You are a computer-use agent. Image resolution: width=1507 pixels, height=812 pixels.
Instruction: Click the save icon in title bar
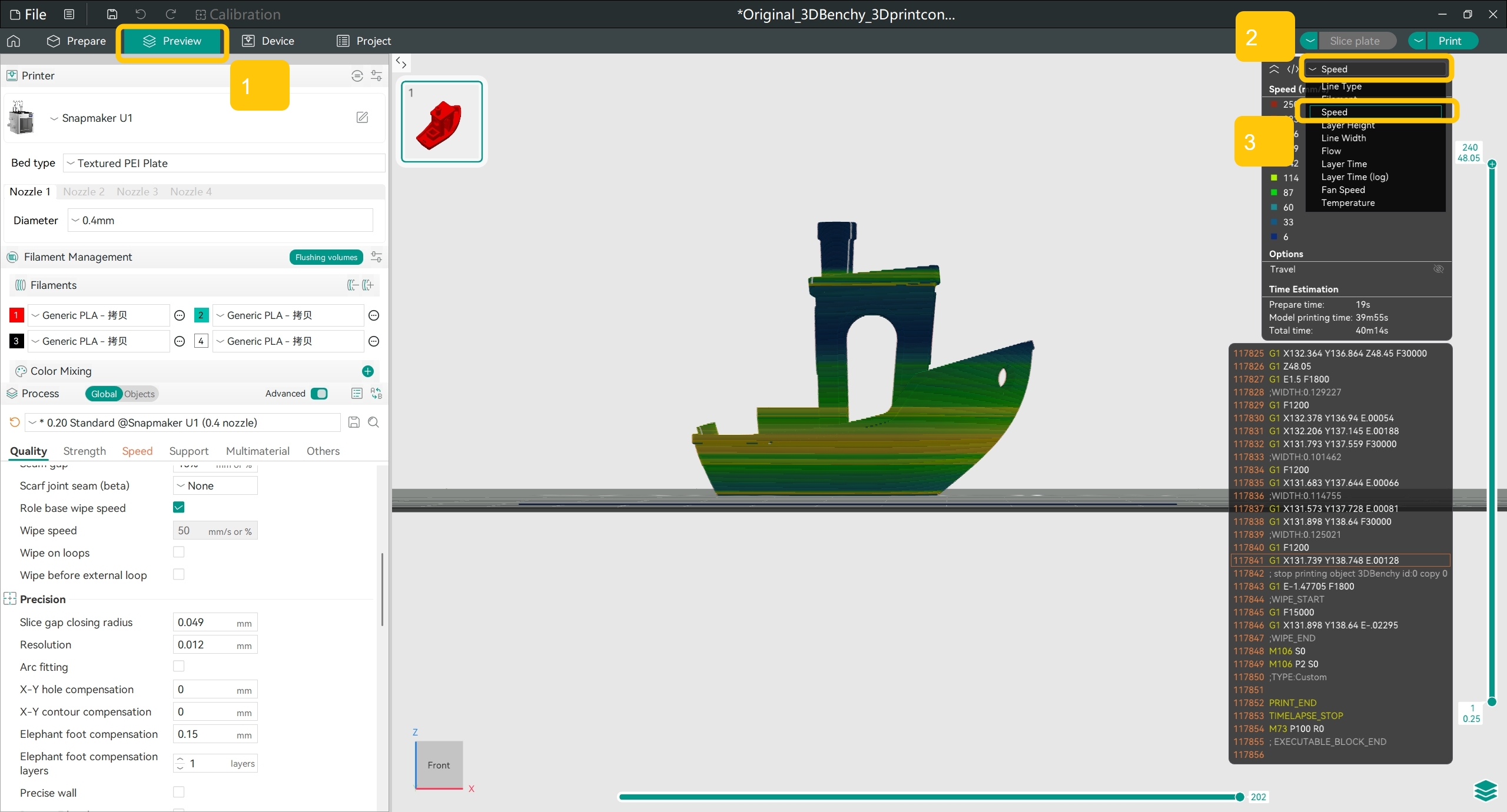(112, 14)
